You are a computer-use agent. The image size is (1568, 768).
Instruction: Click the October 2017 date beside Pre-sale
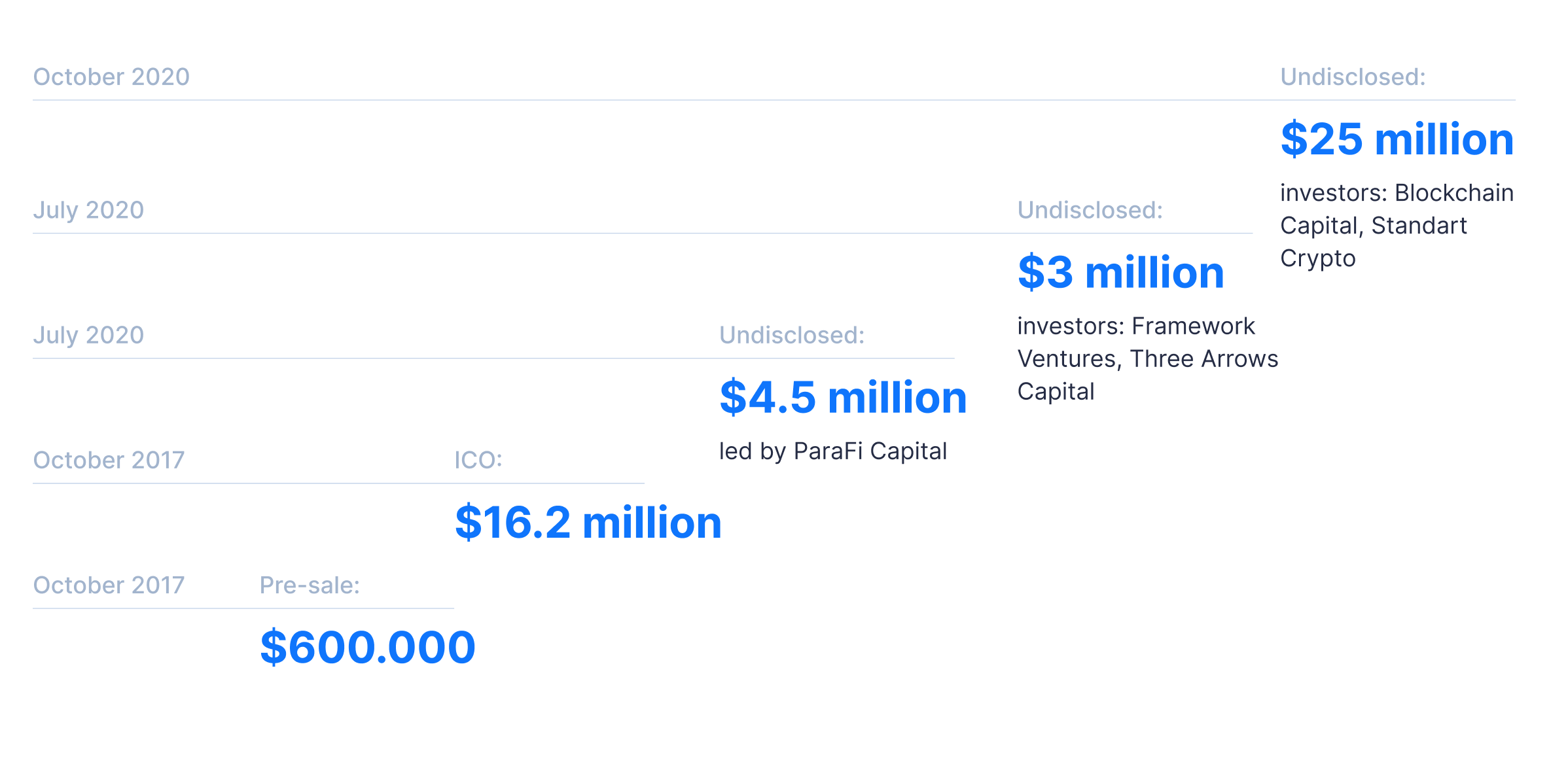[109, 585]
